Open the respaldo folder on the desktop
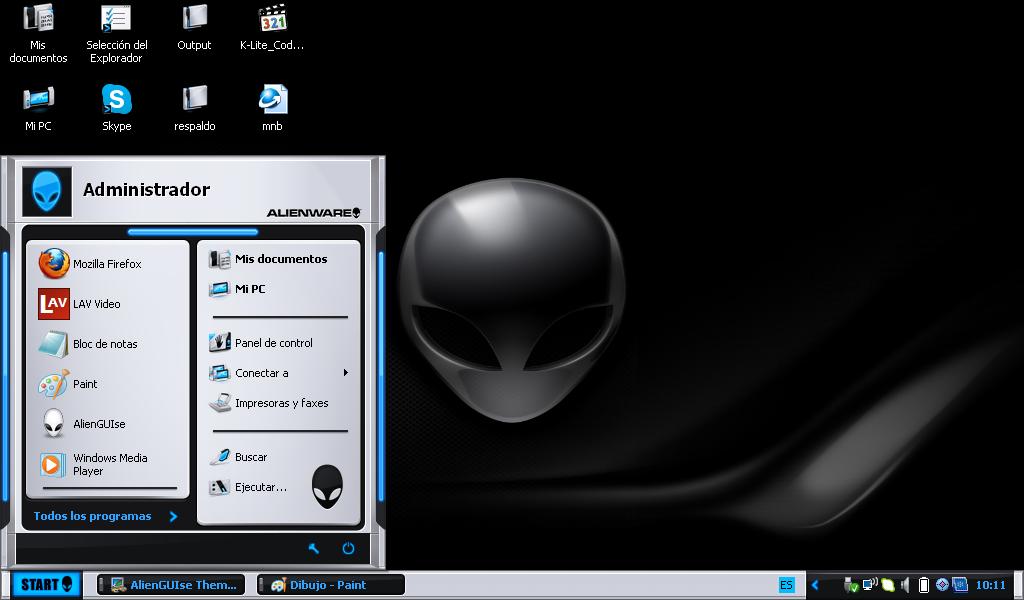Image resolution: width=1024 pixels, height=600 pixels. 194,100
